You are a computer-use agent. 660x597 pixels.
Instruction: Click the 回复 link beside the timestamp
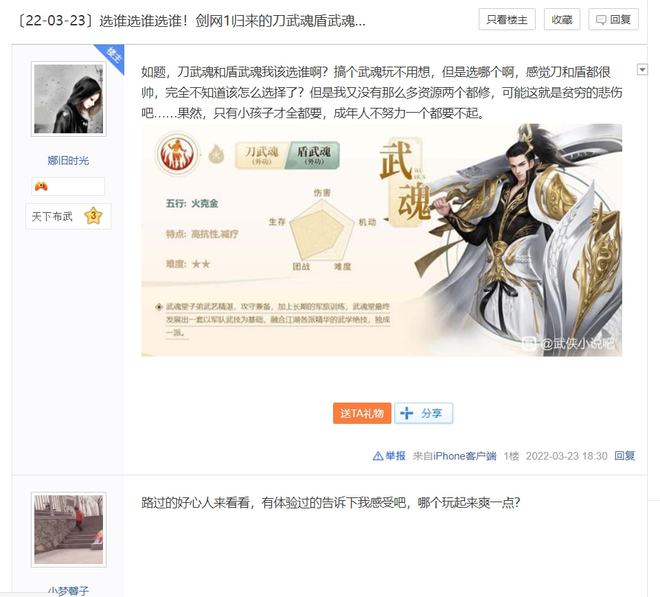pos(625,456)
